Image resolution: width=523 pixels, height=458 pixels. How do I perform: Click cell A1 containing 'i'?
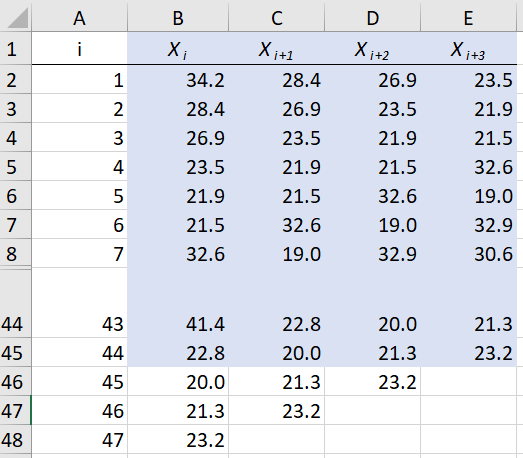tap(79, 49)
